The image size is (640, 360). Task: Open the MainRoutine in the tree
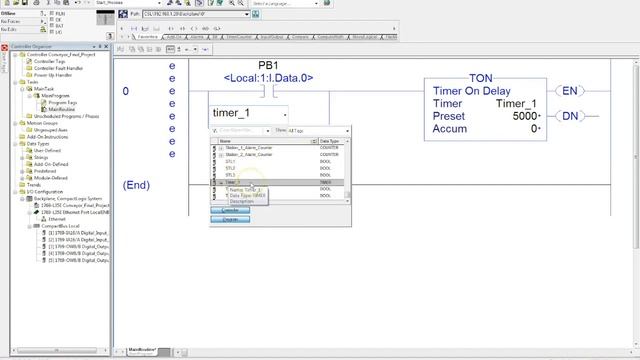click(x=62, y=109)
